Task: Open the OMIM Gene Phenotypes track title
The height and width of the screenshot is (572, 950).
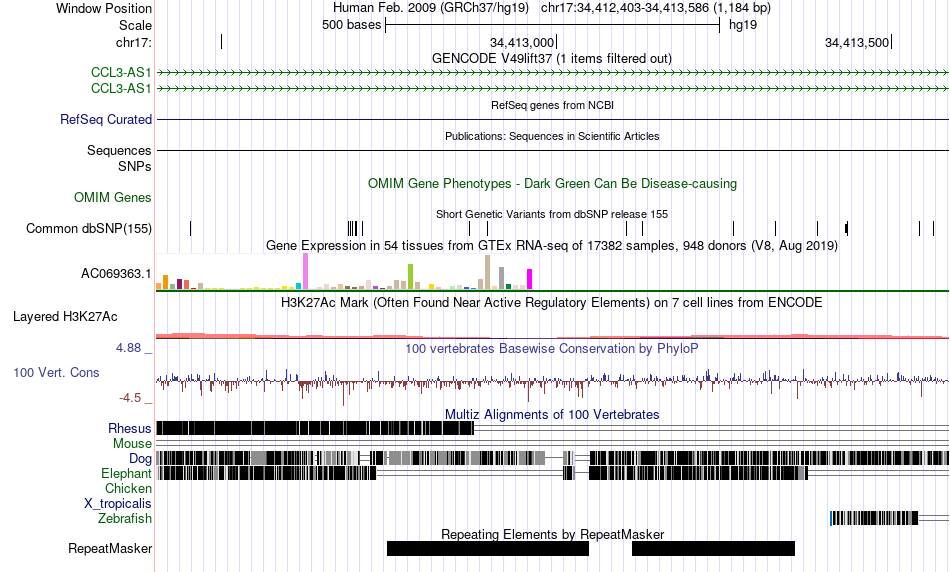Action: [x=552, y=184]
